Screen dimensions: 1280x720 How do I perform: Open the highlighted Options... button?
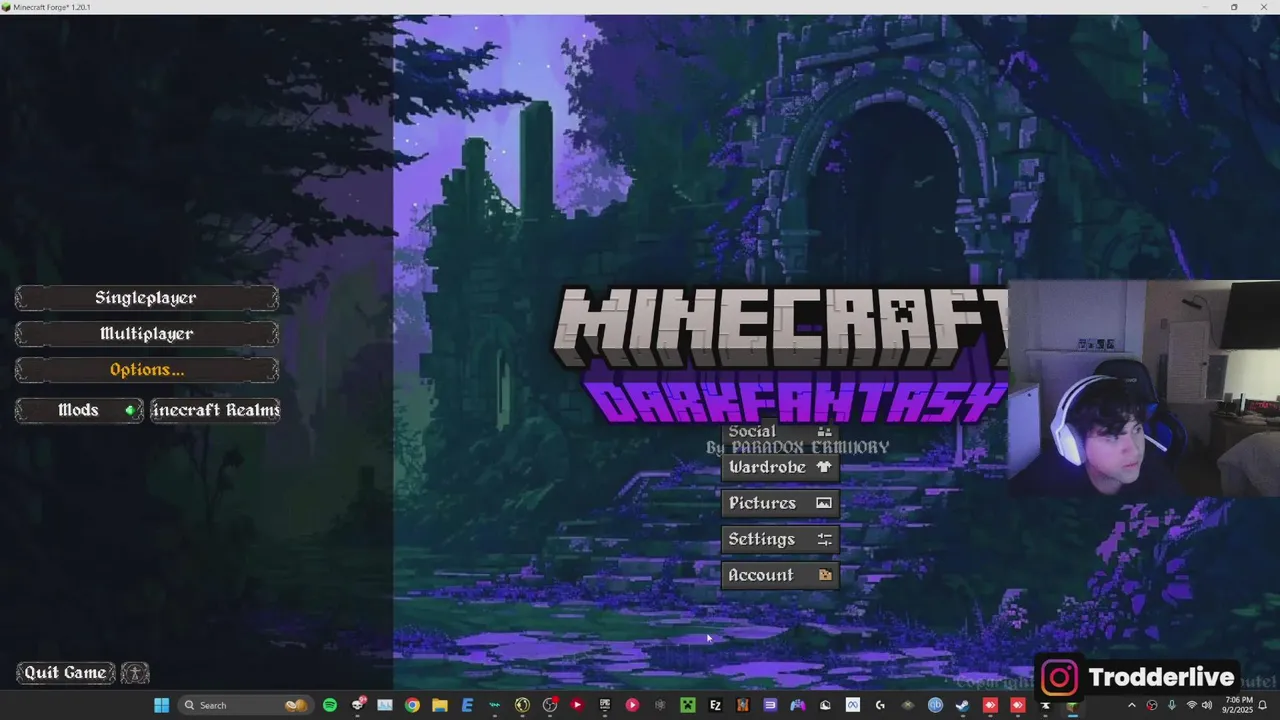[x=147, y=370]
